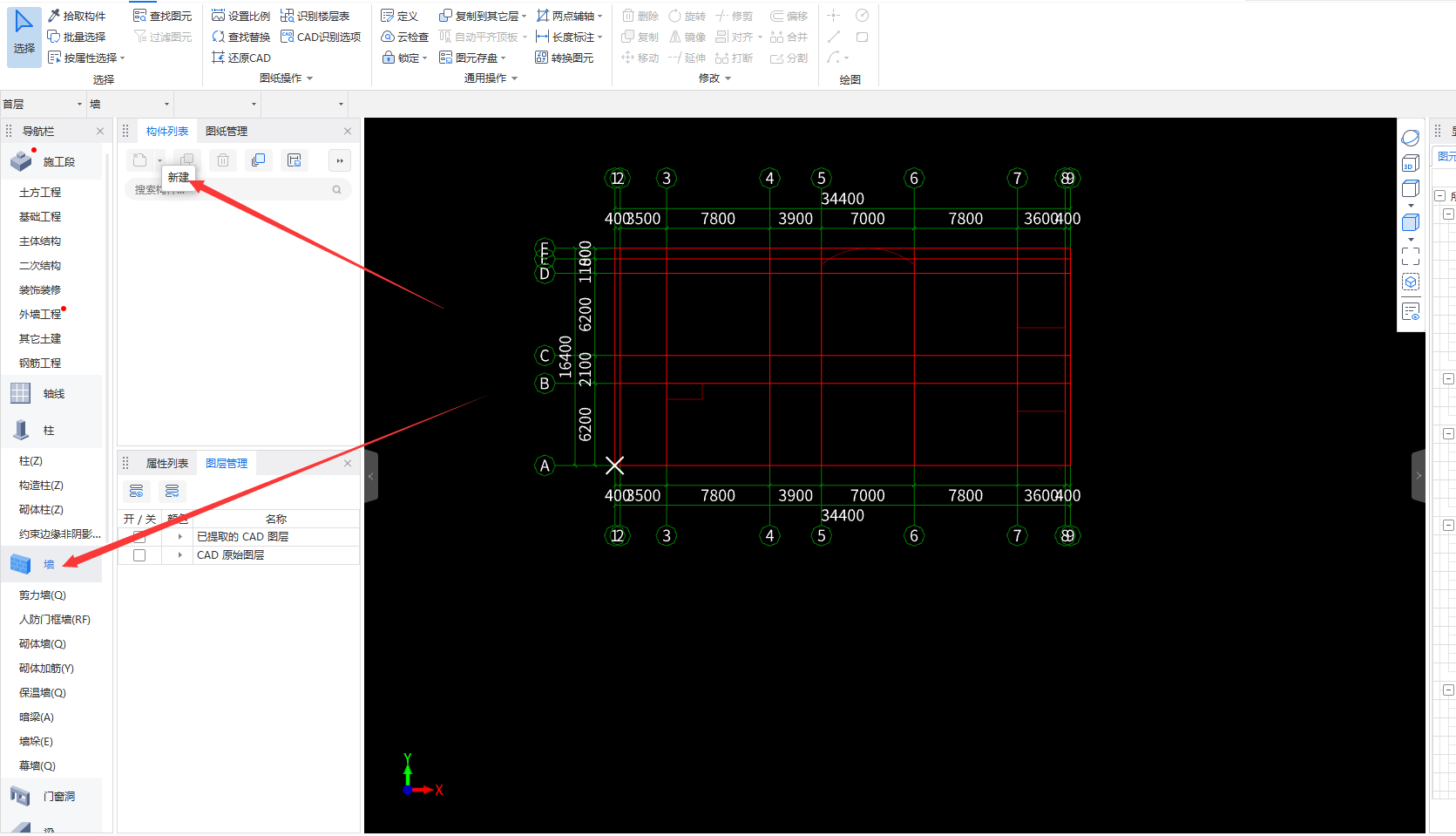Open the 柱 column category in navigation
The width and height of the screenshot is (1456, 836).
click(x=52, y=431)
